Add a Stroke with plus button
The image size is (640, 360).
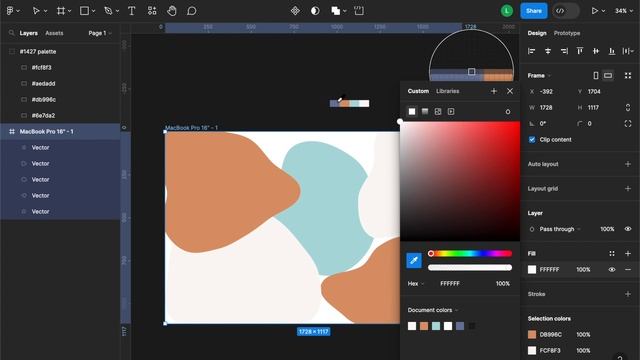628,294
